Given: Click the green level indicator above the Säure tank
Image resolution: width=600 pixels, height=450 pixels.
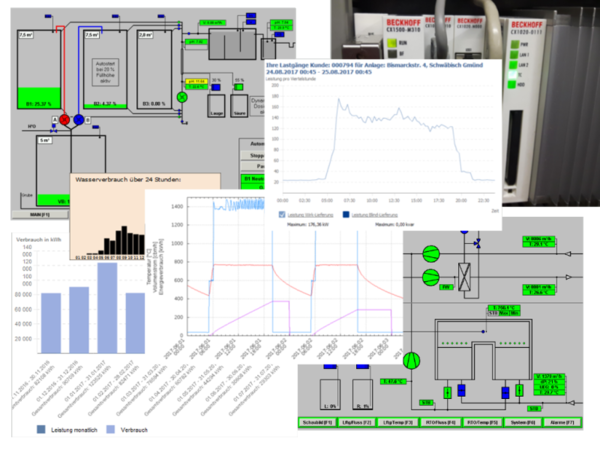Looking at the screenshot, I should [x=238, y=87].
